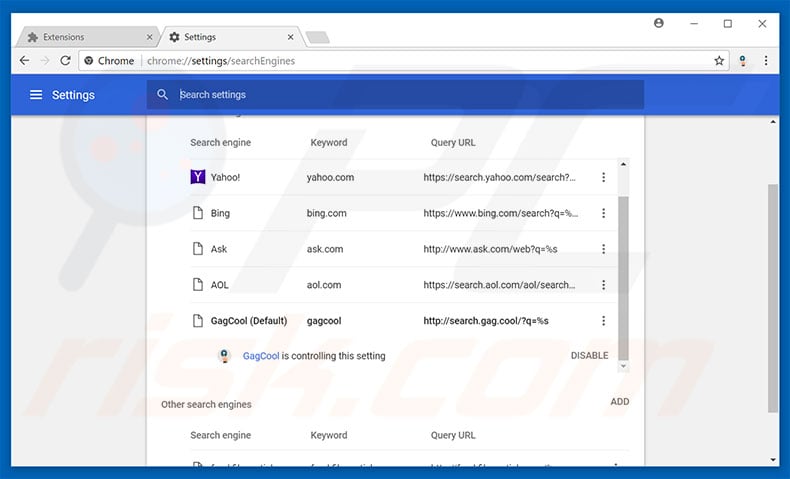This screenshot has width=790, height=479.
Task: Select the ask.com keyword
Action: tap(325, 249)
